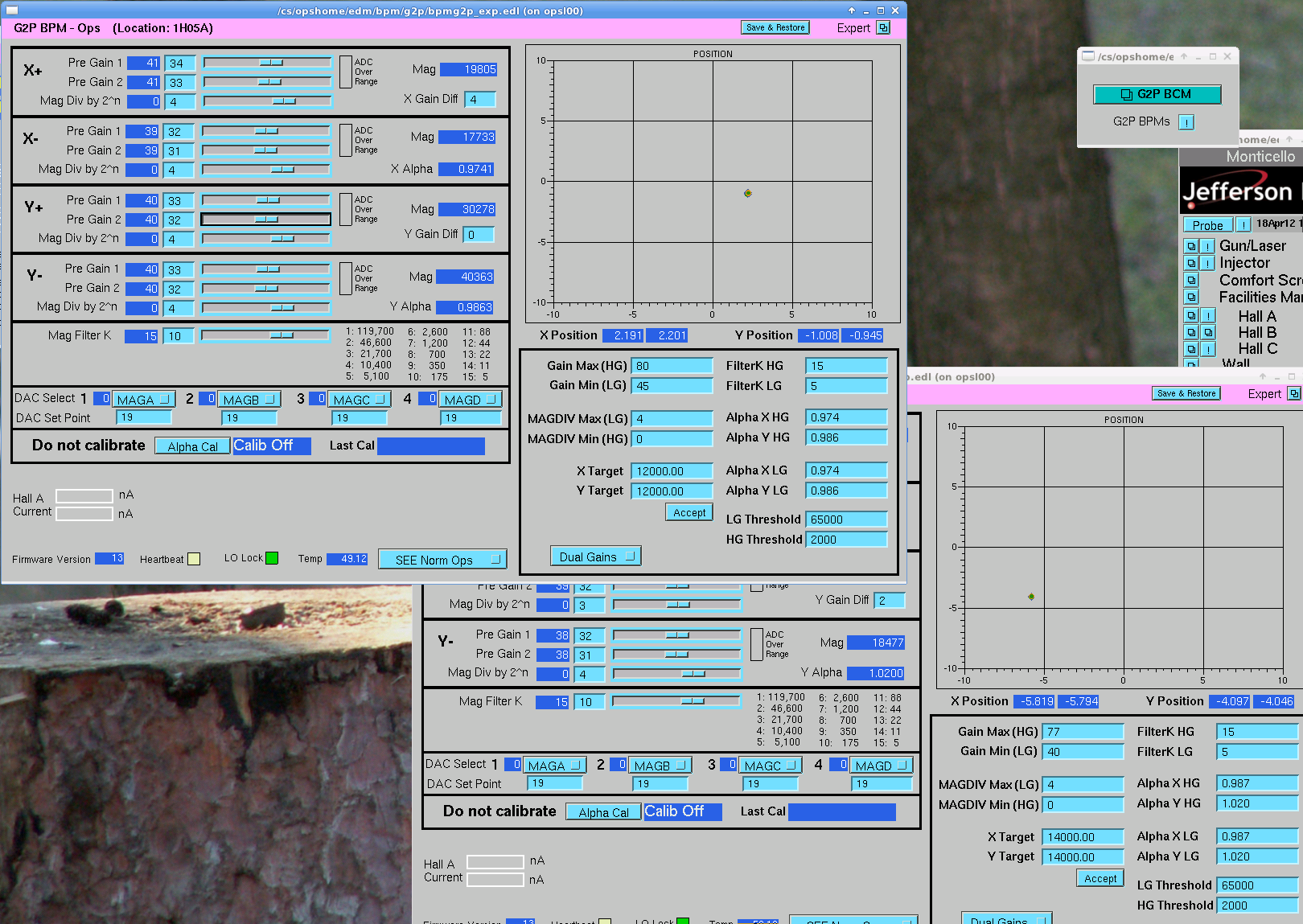Open the Expert related-display icon in front window

coord(883,27)
